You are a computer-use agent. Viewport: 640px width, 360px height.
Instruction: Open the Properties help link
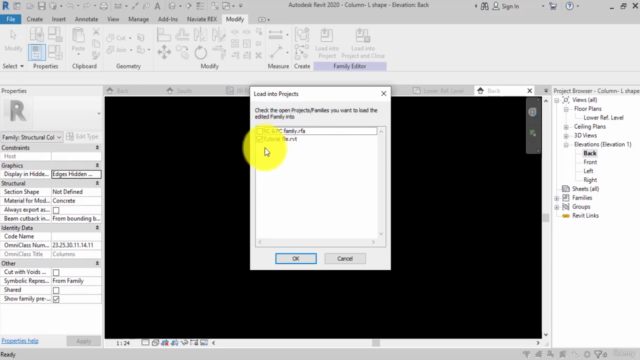coord(20,341)
